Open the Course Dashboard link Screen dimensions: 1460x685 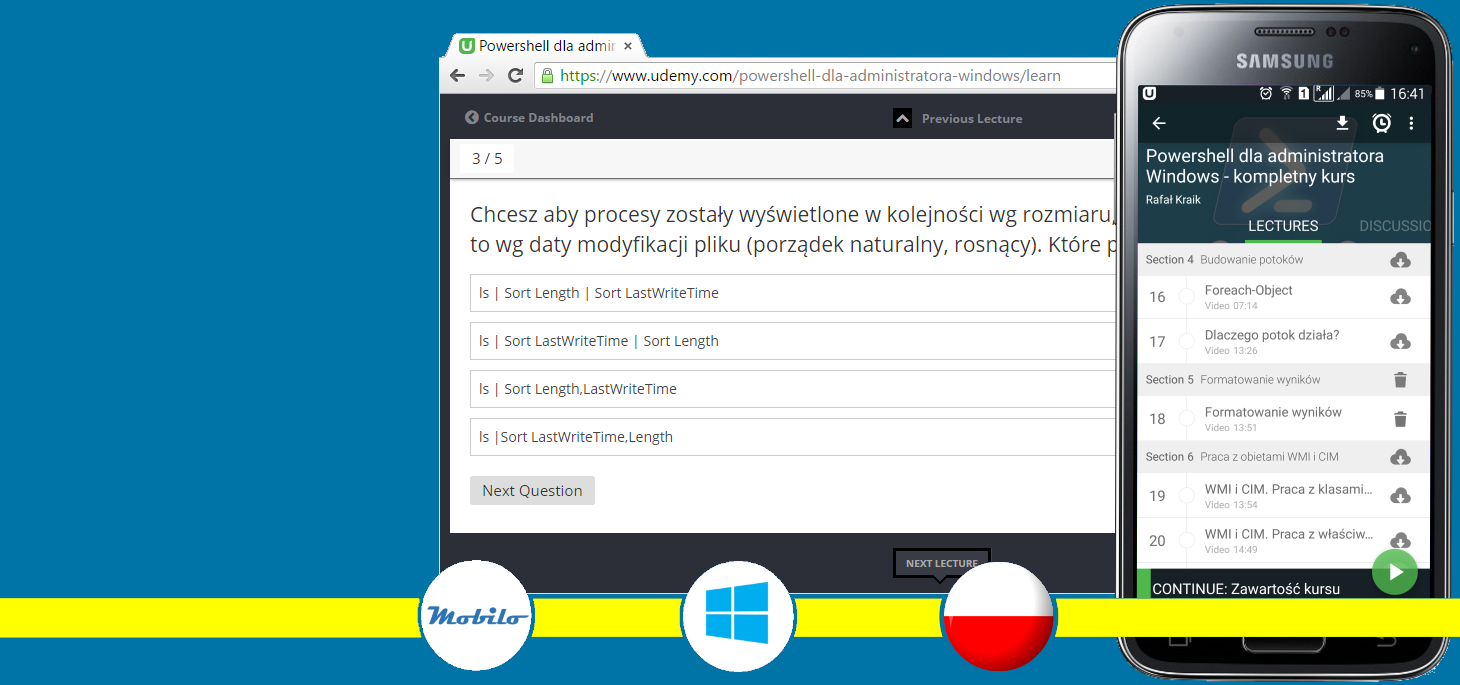[x=529, y=117]
